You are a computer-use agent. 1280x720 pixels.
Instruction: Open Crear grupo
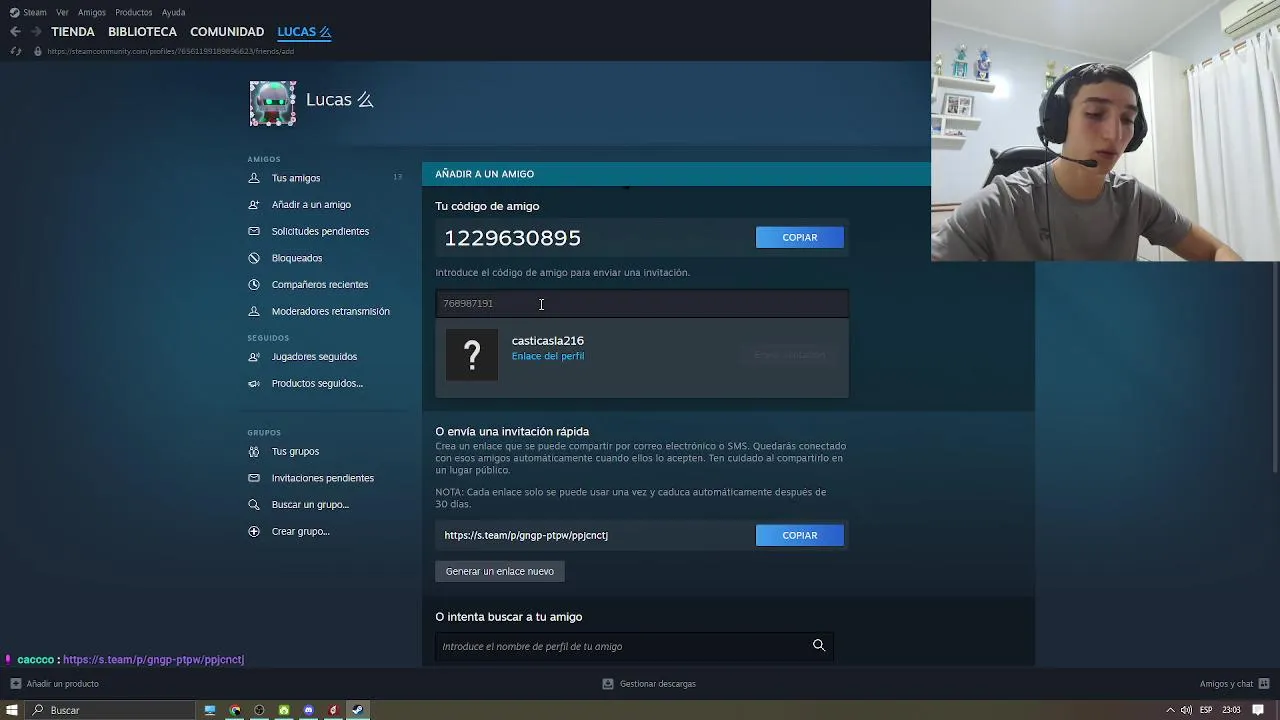pyautogui.click(x=300, y=531)
